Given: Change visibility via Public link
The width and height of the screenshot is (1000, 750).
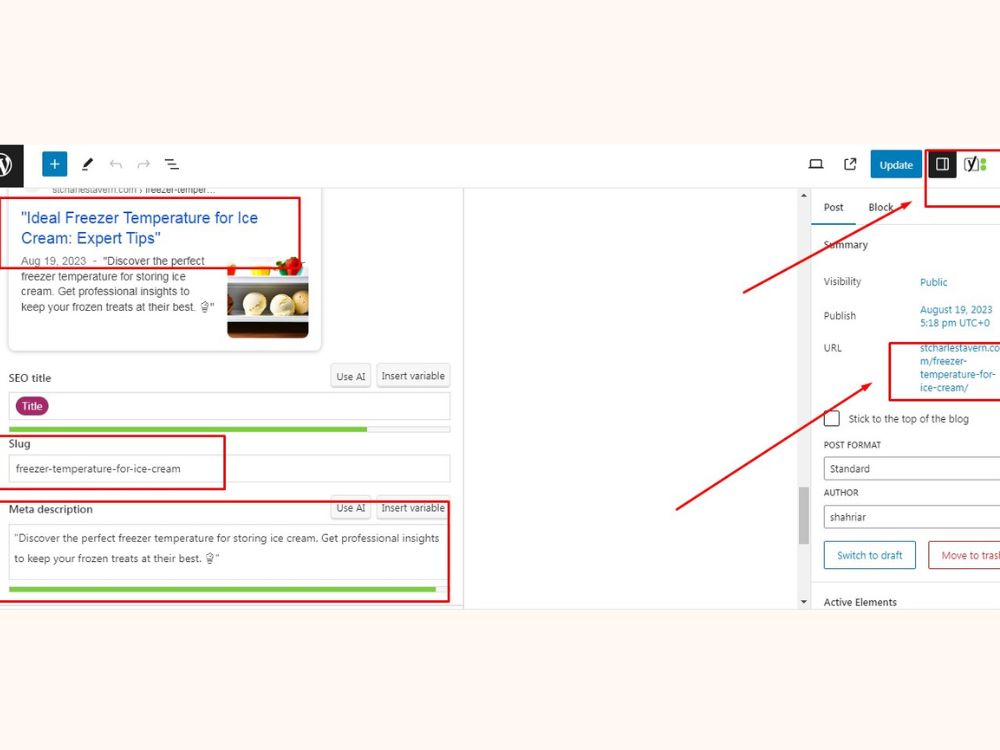Looking at the screenshot, I should [x=933, y=282].
